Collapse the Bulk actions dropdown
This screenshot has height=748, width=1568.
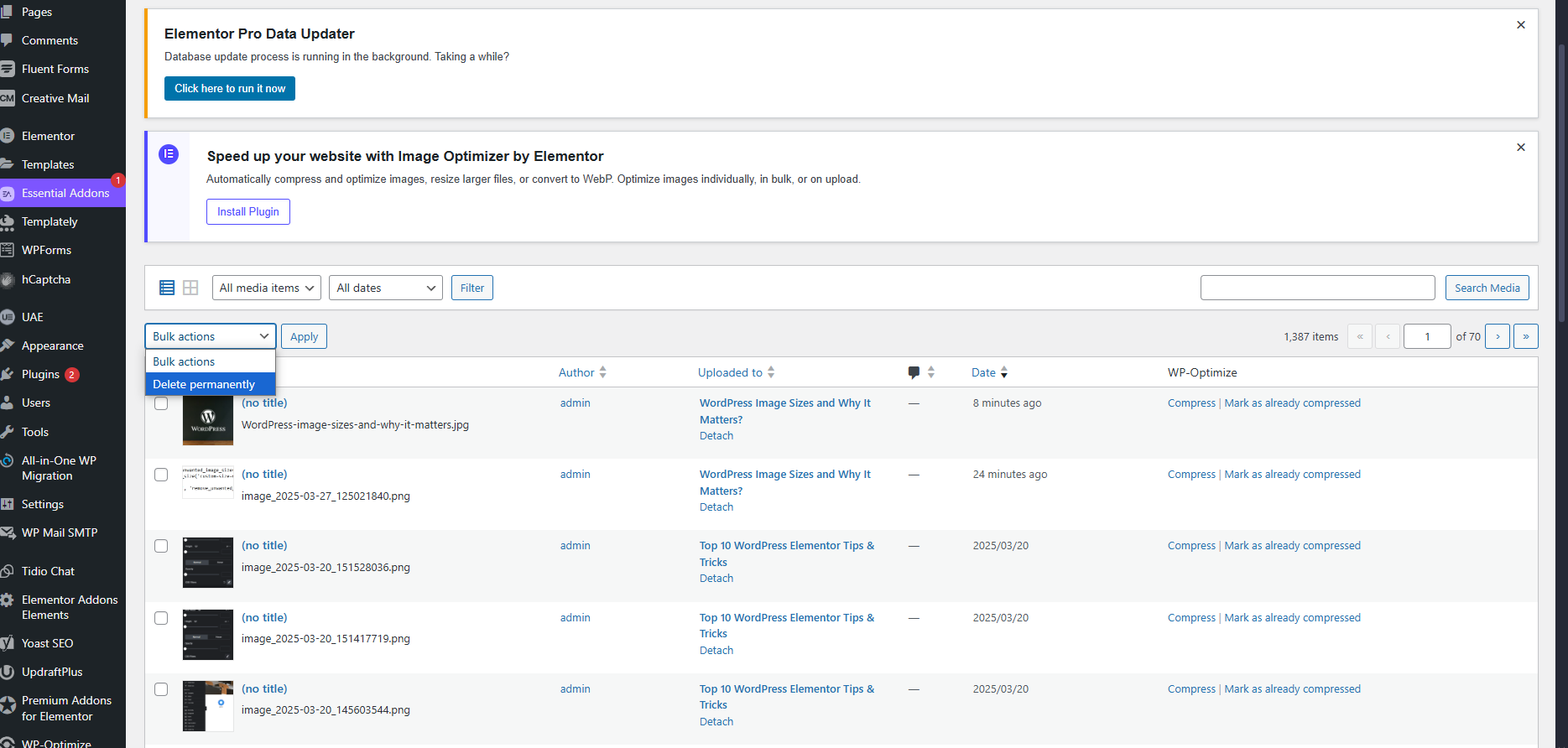tap(211, 336)
